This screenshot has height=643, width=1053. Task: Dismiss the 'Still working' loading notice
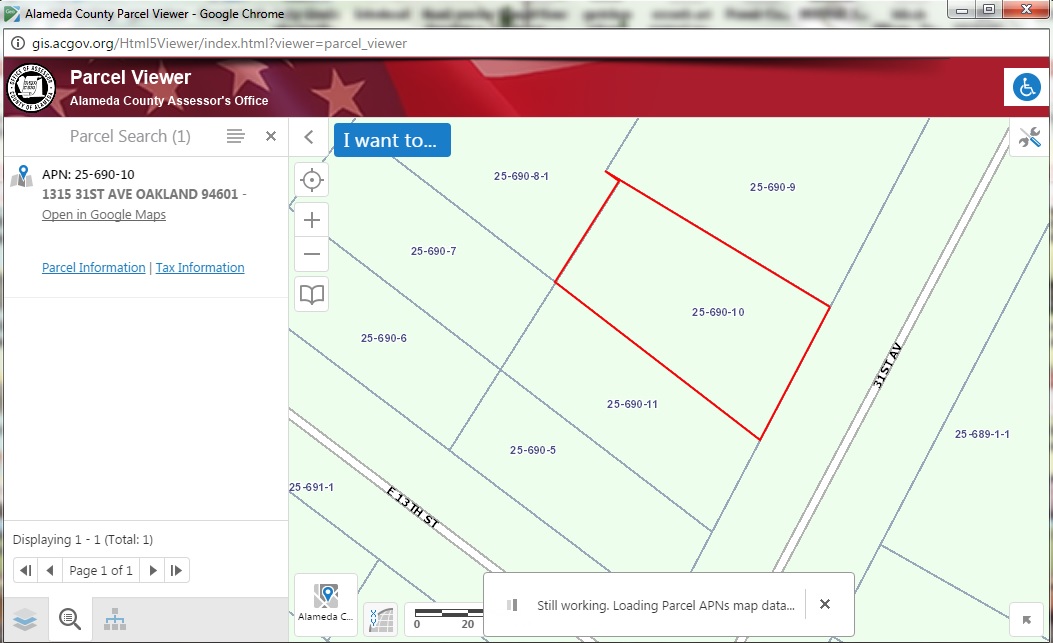[825, 604]
